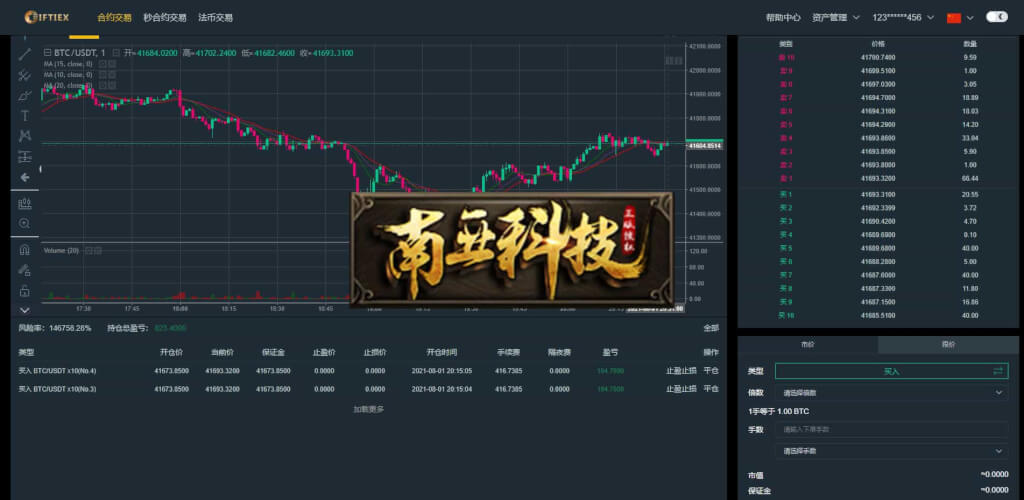Screen dimensions: 1024x500
Task: Hide the MA (20, close, 0) indicator
Action: (x=102, y=85)
